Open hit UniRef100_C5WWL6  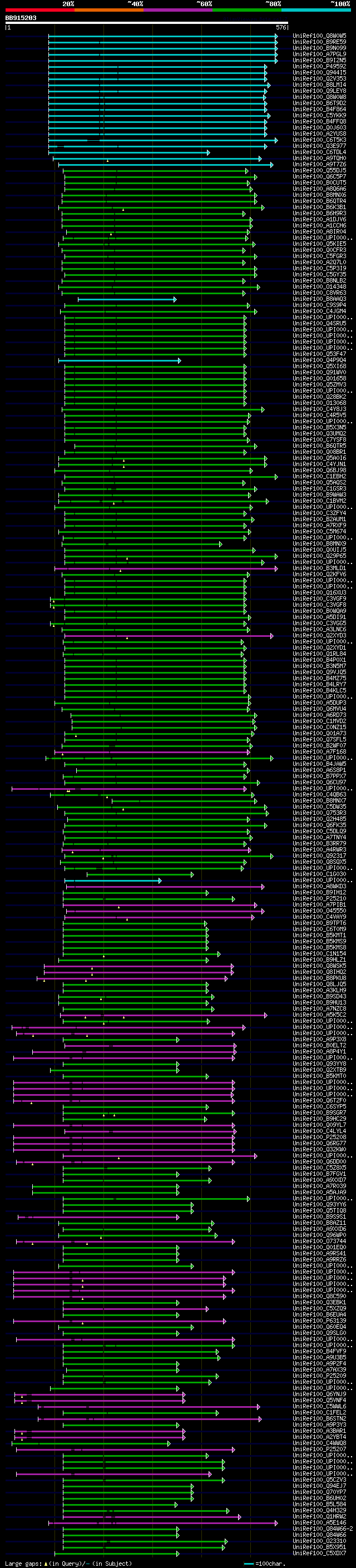point(319,1406)
